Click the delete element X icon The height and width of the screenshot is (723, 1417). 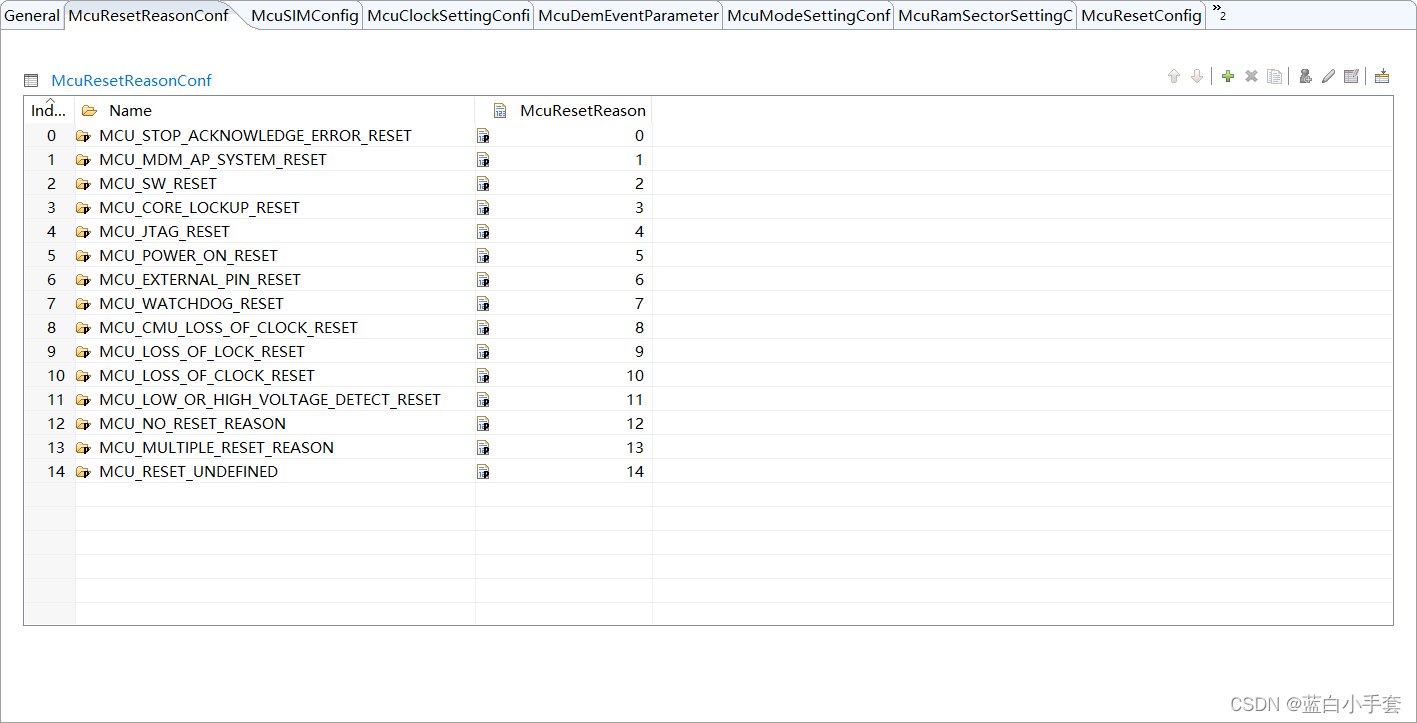pos(1251,76)
